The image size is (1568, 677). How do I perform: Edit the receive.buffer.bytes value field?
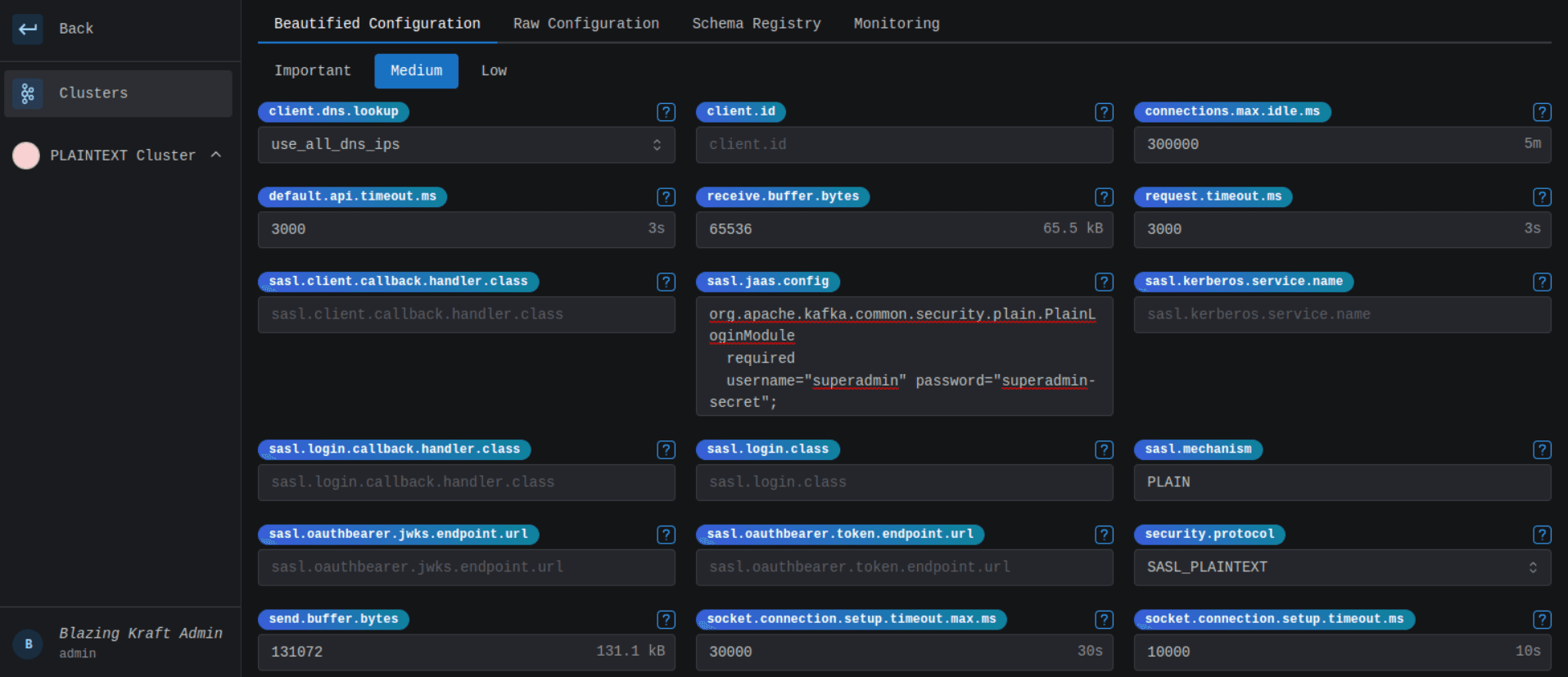(x=905, y=230)
